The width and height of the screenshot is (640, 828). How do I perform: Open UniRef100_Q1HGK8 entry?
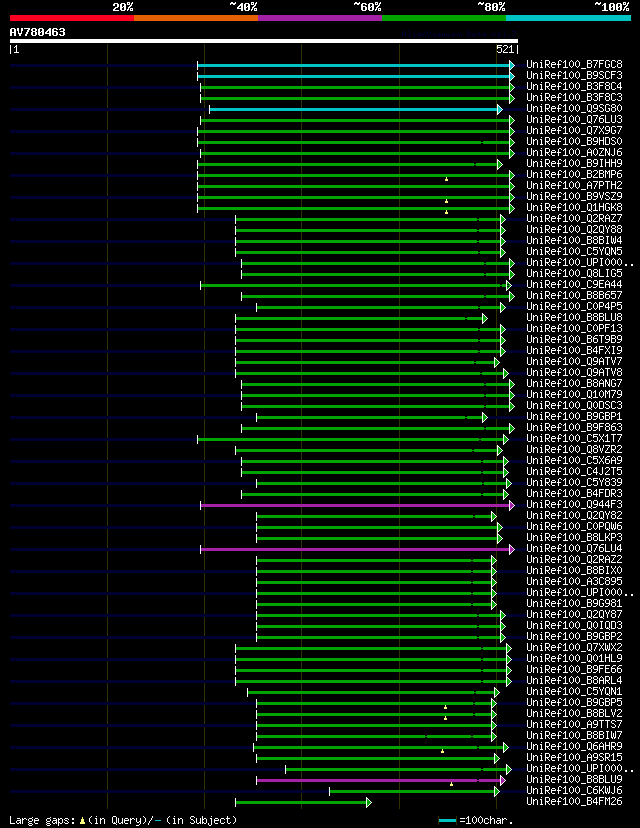(x=575, y=208)
